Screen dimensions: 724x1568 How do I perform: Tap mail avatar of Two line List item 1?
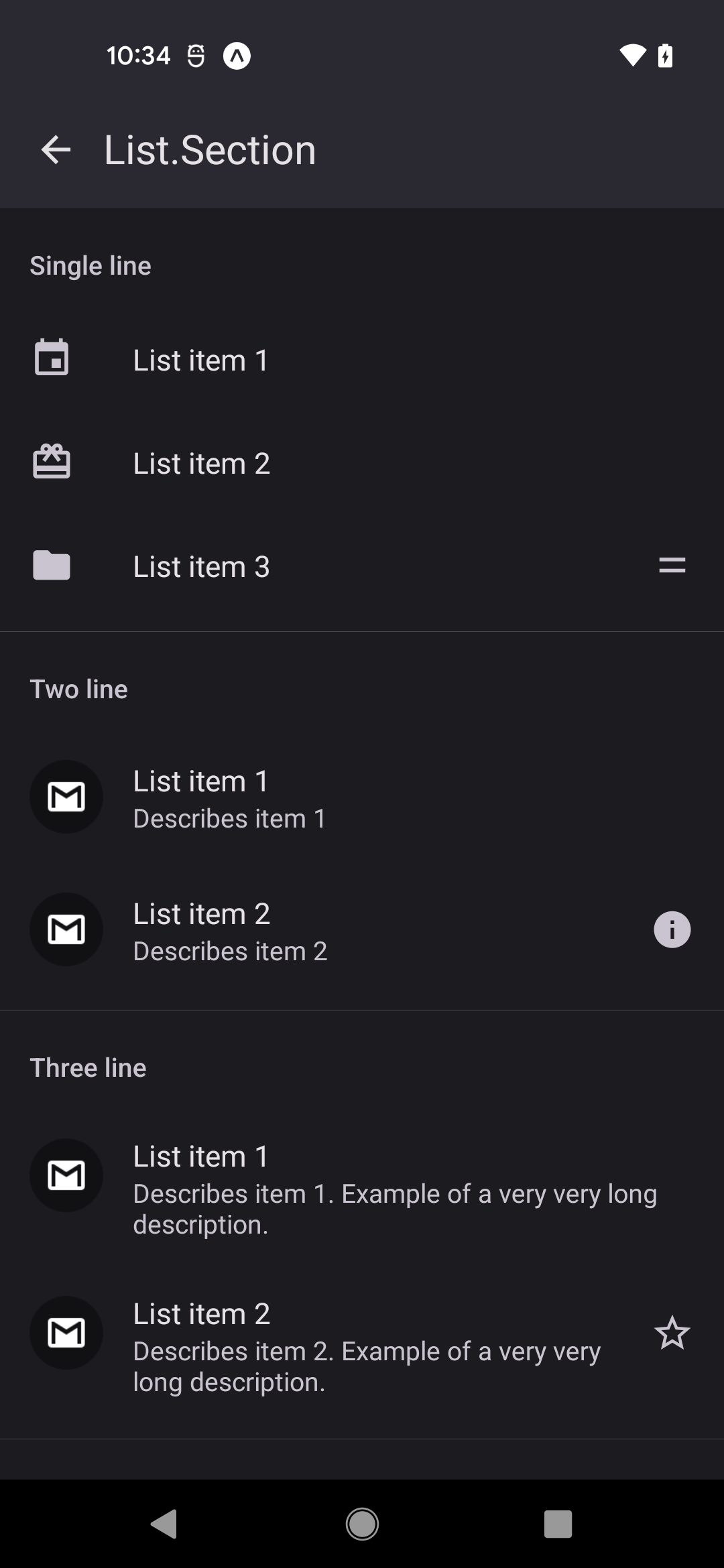[x=66, y=797]
